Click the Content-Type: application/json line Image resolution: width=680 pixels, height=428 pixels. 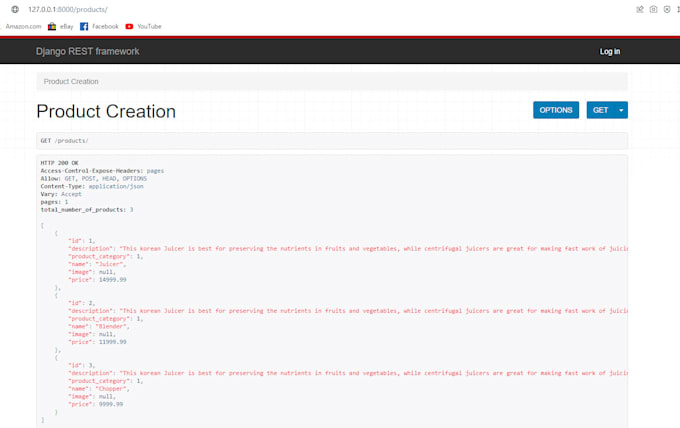pyautogui.click(x=92, y=186)
